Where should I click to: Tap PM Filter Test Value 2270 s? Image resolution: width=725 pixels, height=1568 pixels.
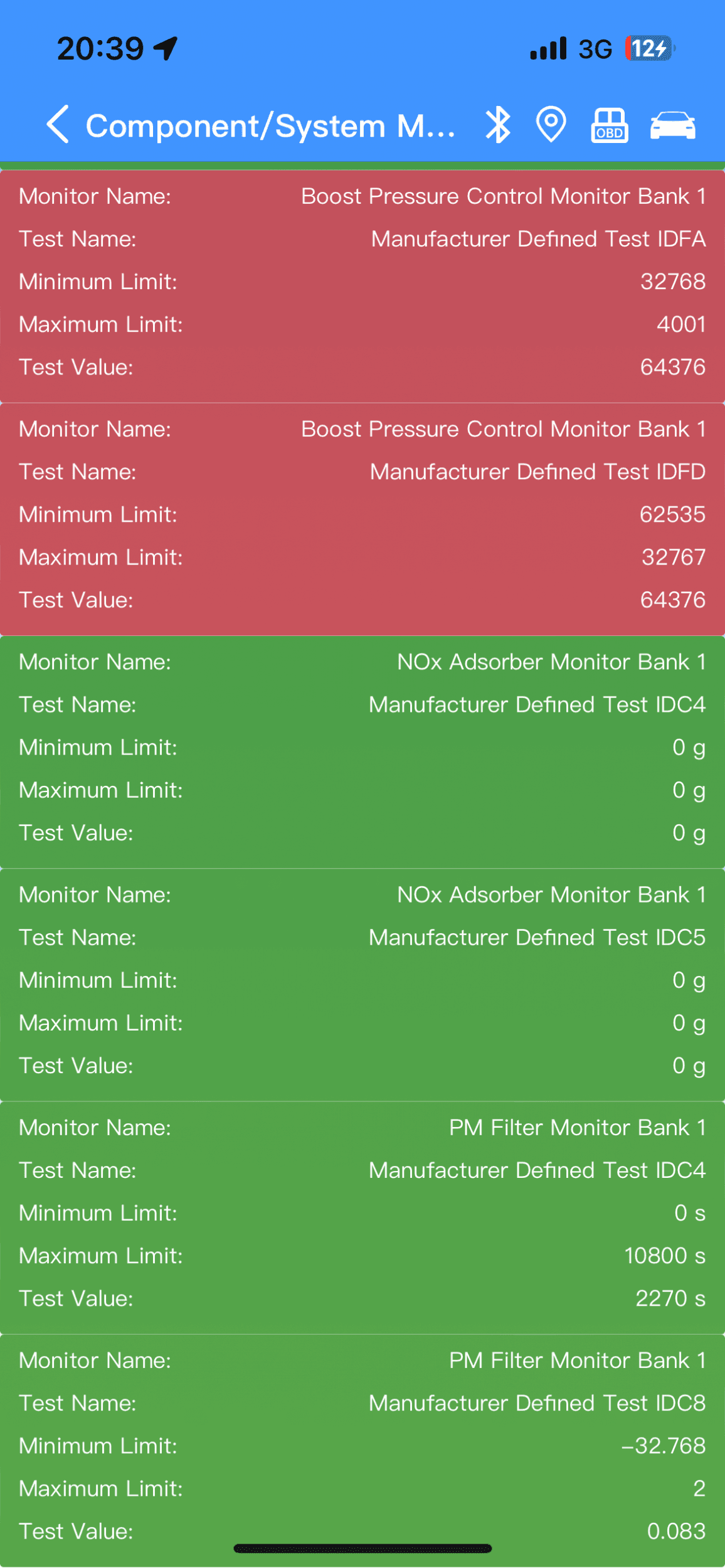[670, 1298]
